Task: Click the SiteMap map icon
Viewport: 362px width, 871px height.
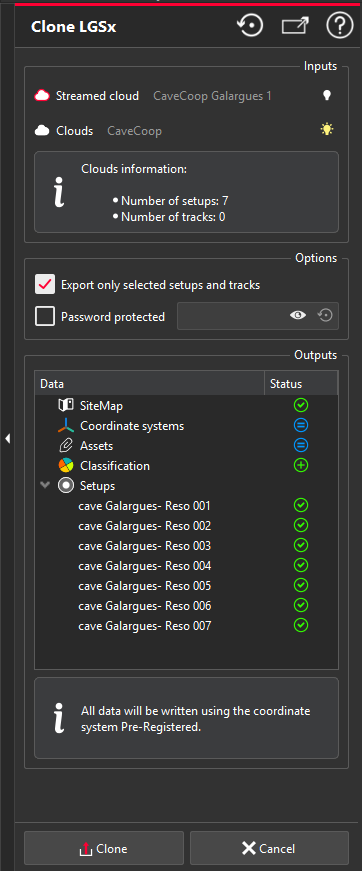Action: (66, 405)
